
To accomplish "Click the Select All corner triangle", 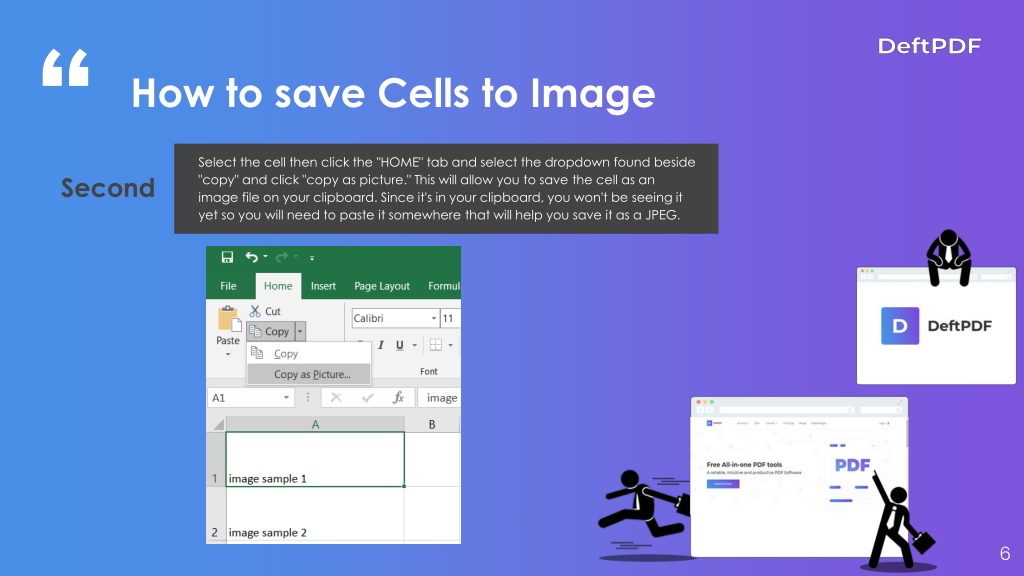I will [217, 424].
